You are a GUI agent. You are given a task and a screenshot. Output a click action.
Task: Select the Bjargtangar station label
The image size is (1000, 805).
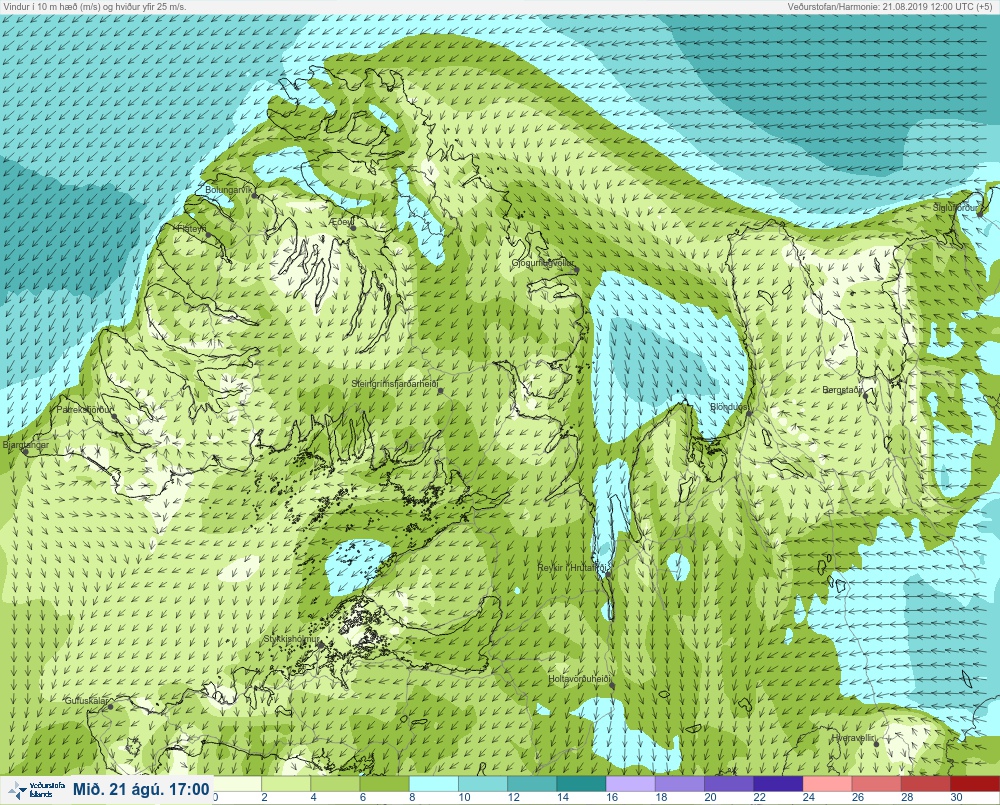26,445
